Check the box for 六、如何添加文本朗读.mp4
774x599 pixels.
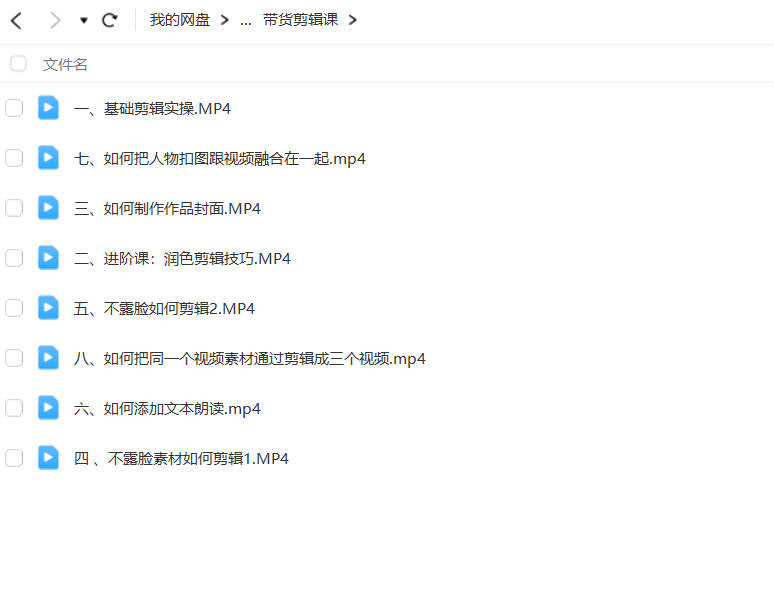point(14,408)
